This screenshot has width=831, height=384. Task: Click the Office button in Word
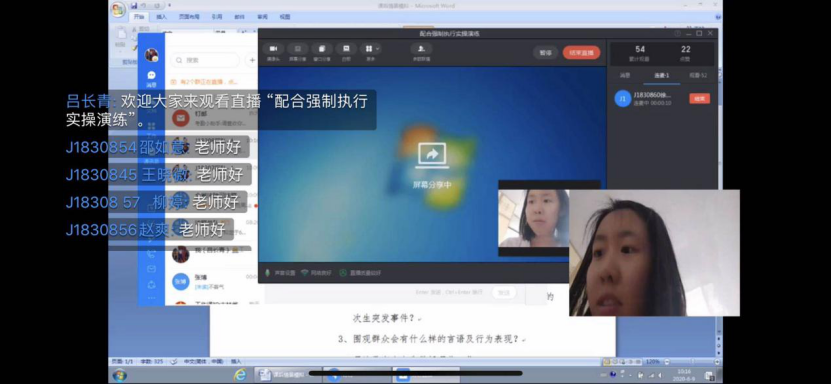click(119, 9)
